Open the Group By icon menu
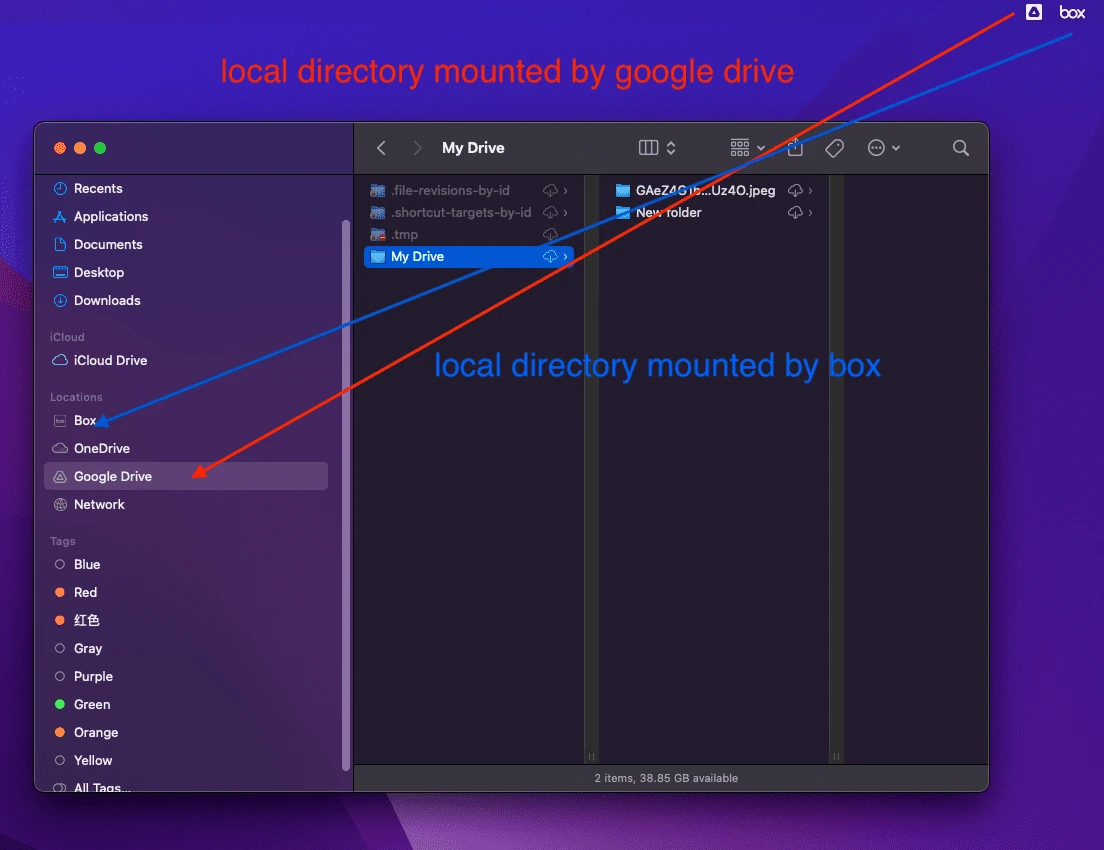Viewport: 1104px width, 850px height. click(747, 148)
